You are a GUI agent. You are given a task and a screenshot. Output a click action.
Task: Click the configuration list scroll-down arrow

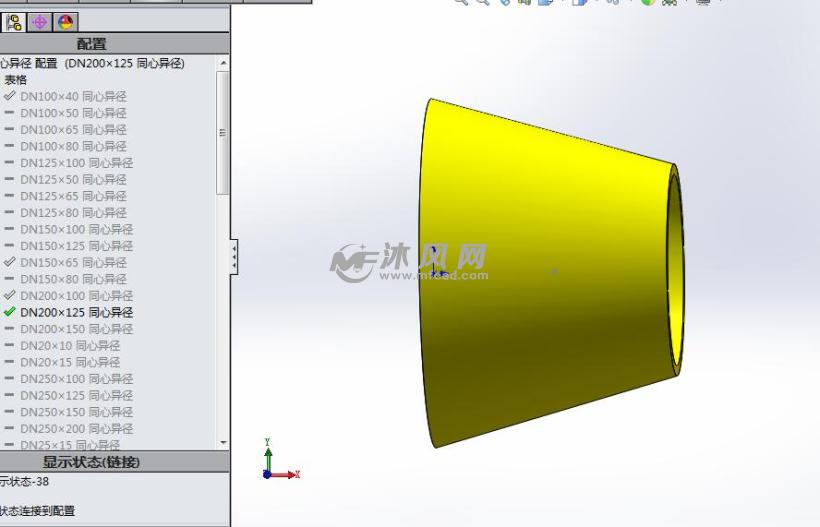tap(223, 442)
